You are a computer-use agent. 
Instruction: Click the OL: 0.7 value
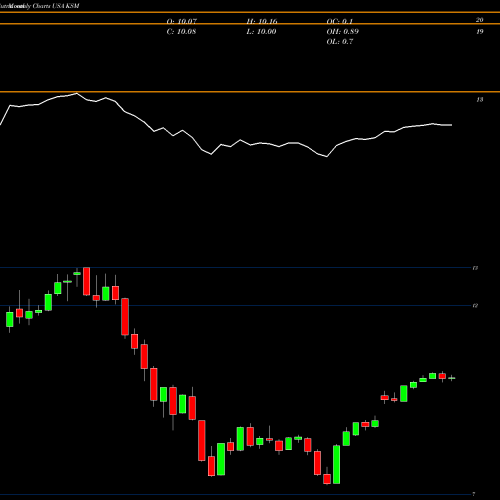[340, 42]
